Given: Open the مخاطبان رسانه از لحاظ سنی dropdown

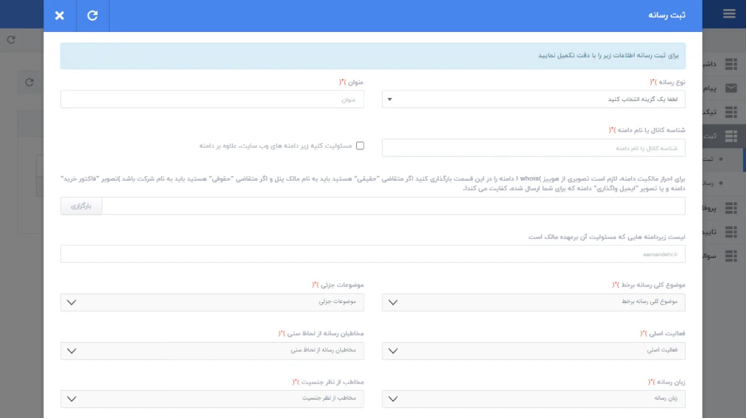Looking at the screenshot, I should 212,351.
